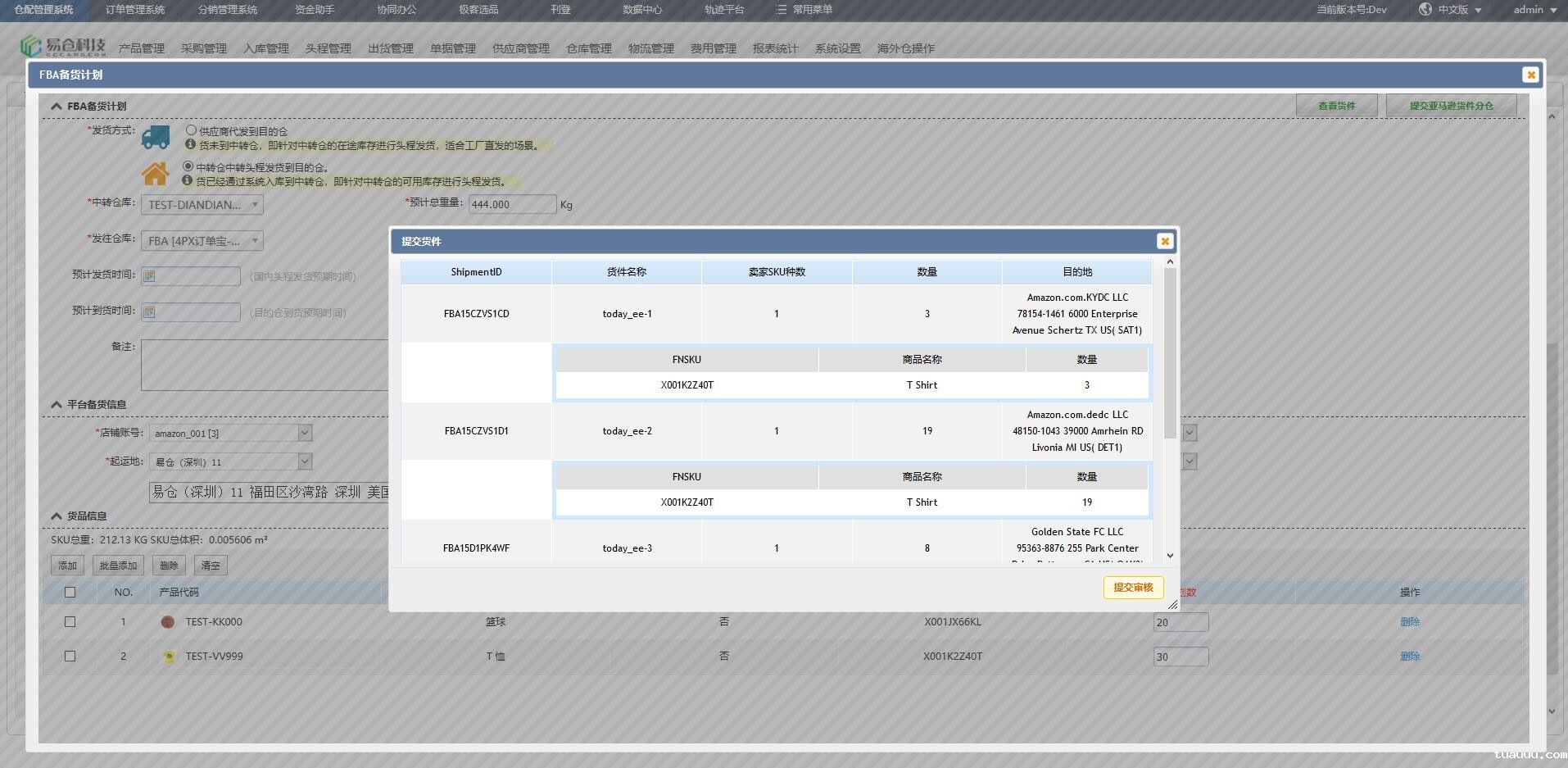The height and width of the screenshot is (768, 1568).
Task: Click the T-shirt thumbnail for TEST-VV999
Action: pyautogui.click(x=169, y=657)
